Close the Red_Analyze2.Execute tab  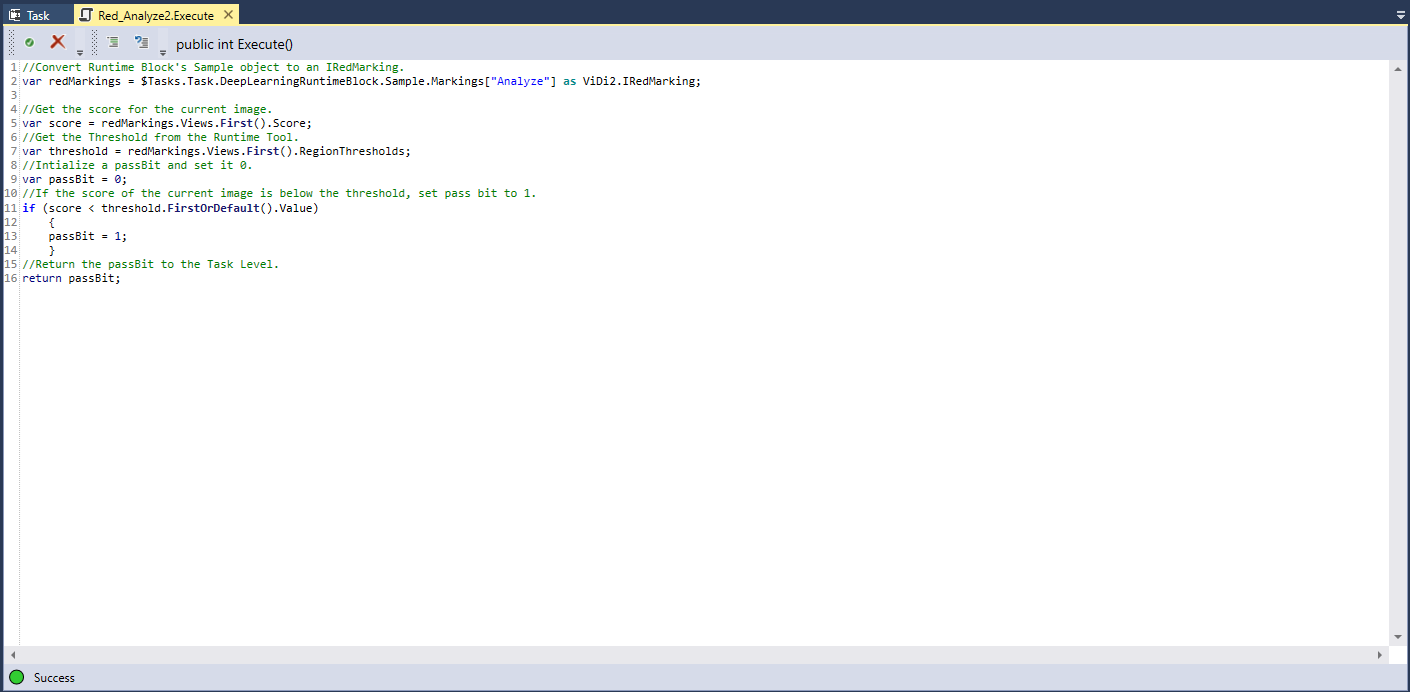click(x=229, y=15)
